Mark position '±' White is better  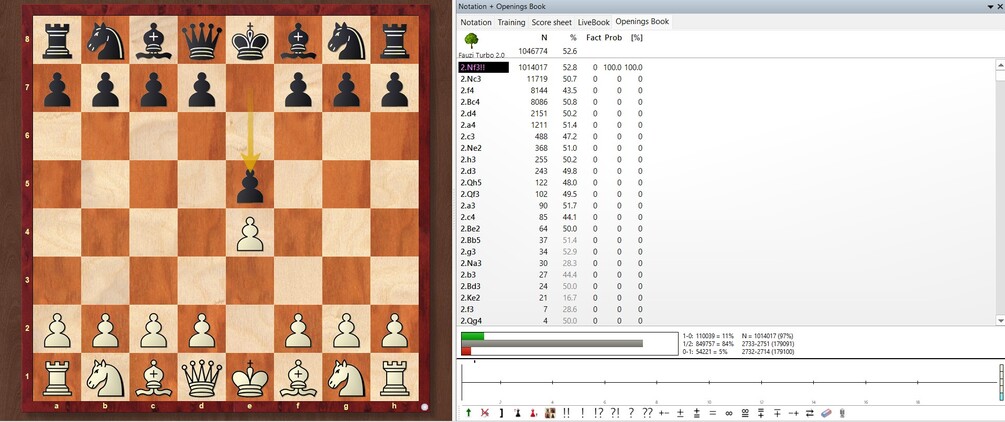click(x=680, y=413)
